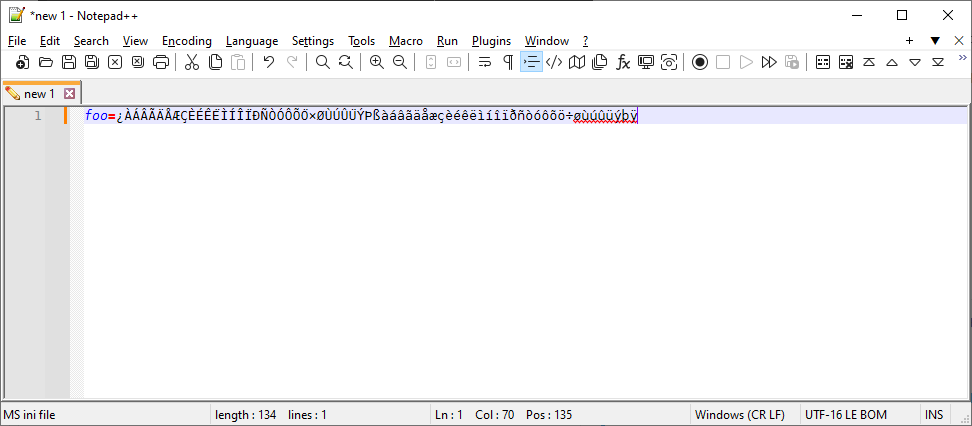
Task: Copy selection from toolbar
Action: [215, 62]
